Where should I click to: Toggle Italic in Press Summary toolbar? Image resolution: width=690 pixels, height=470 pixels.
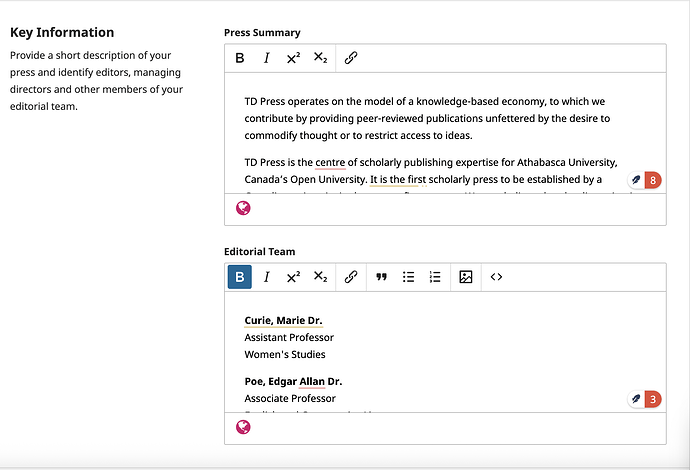coord(266,58)
